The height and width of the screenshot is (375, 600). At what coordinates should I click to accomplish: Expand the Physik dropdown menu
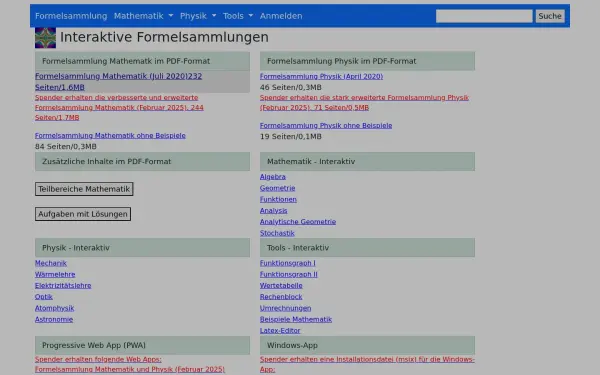(198, 16)
